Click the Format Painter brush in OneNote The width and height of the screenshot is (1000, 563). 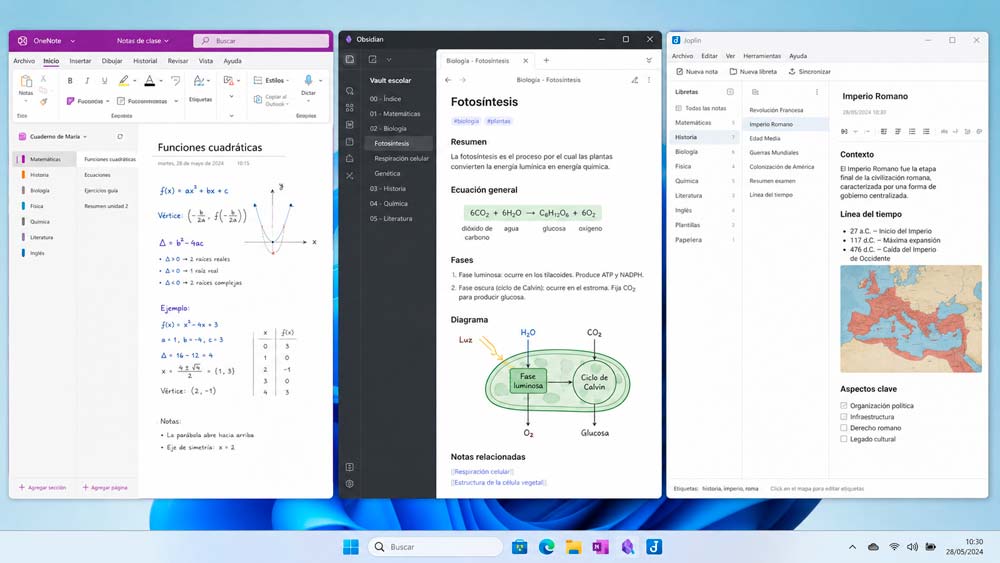point(43,101)
